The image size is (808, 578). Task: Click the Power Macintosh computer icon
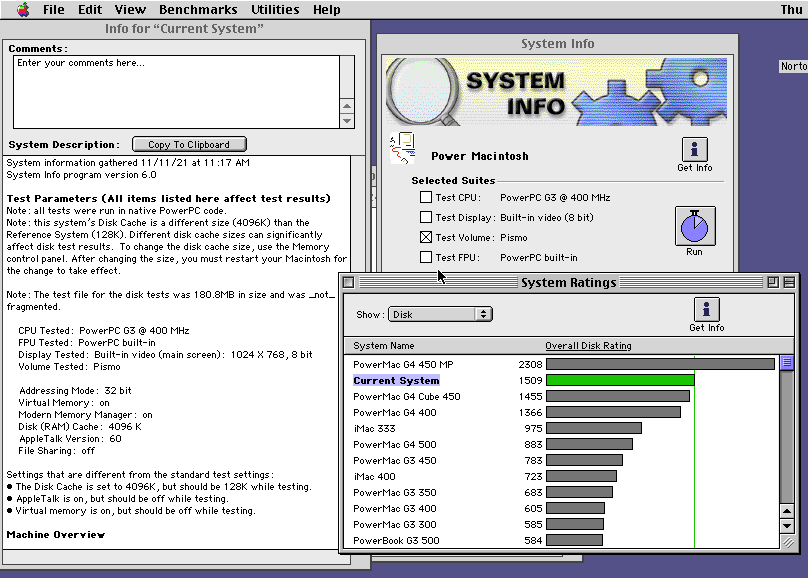coord(403,148)
